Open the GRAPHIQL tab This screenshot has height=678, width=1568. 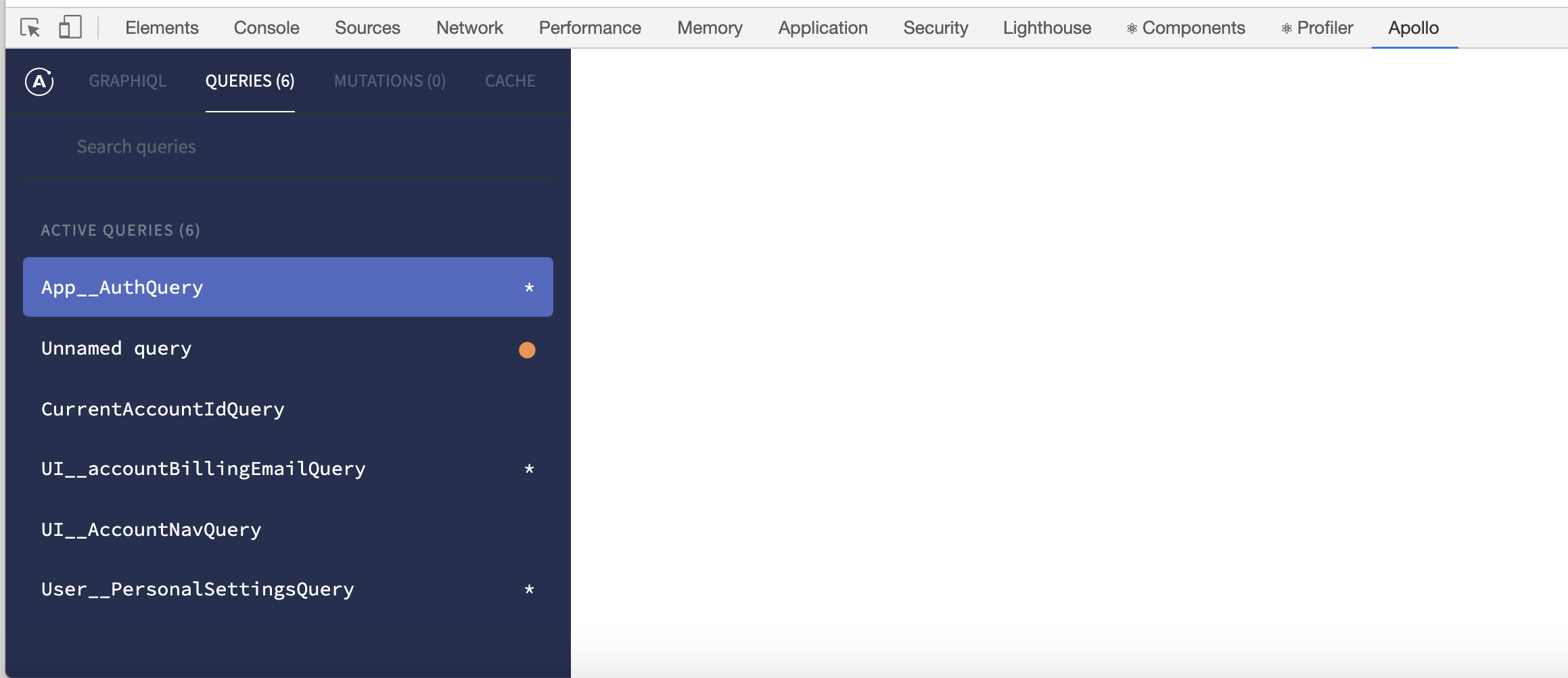pos(127,81)
